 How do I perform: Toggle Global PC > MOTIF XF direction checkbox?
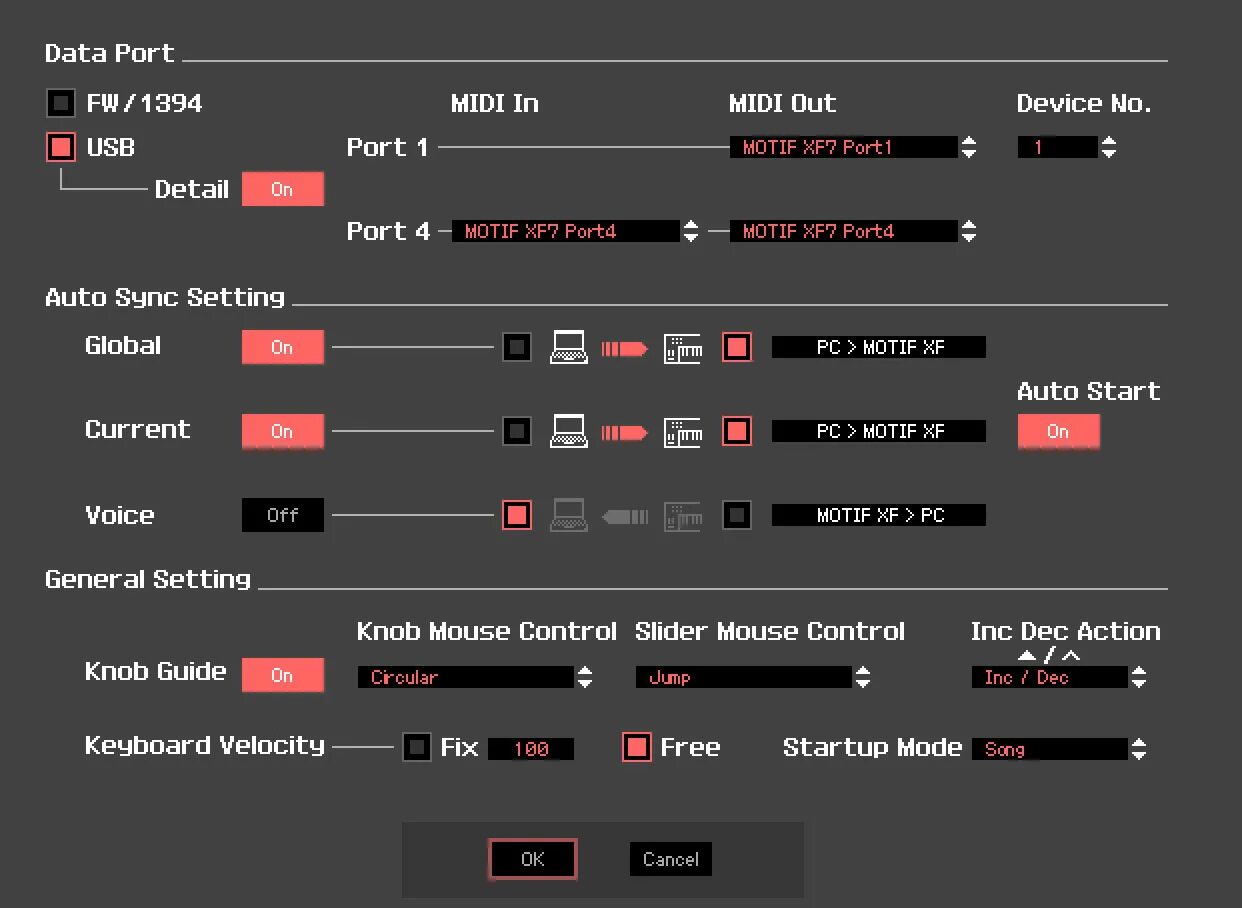tap(737, 347)
